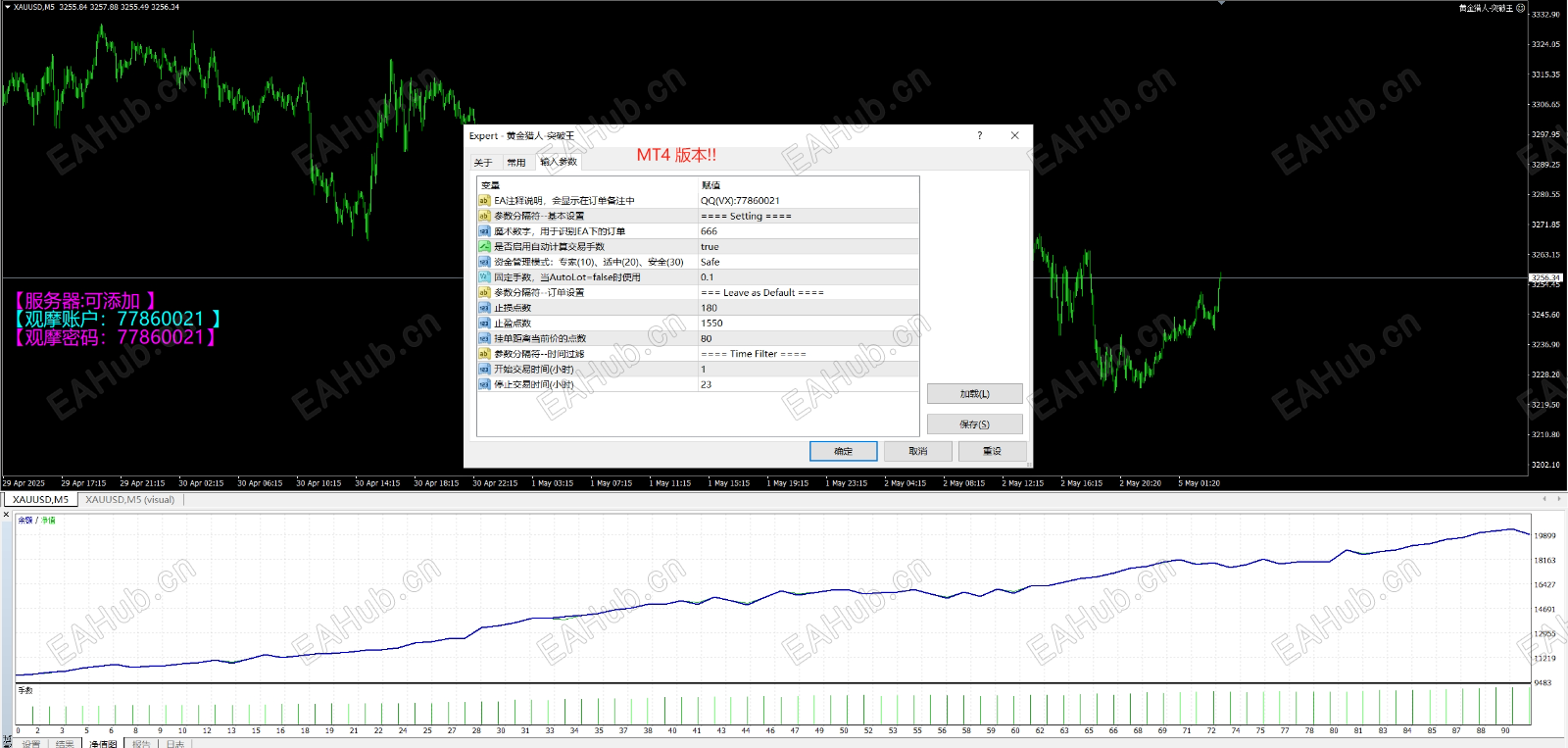Click the string icon beside 参数分隔符--基本设置 row
This screenshot has height=748, width=1568.
(484, 216)
